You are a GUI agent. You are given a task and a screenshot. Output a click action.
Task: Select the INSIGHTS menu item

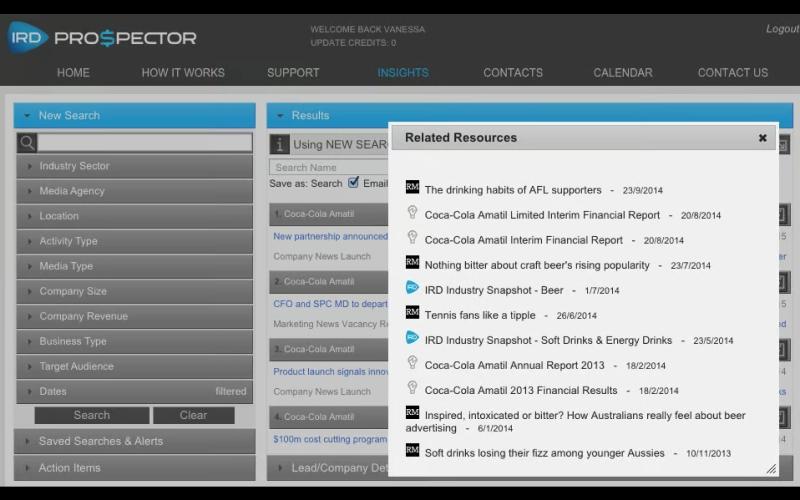403,72
